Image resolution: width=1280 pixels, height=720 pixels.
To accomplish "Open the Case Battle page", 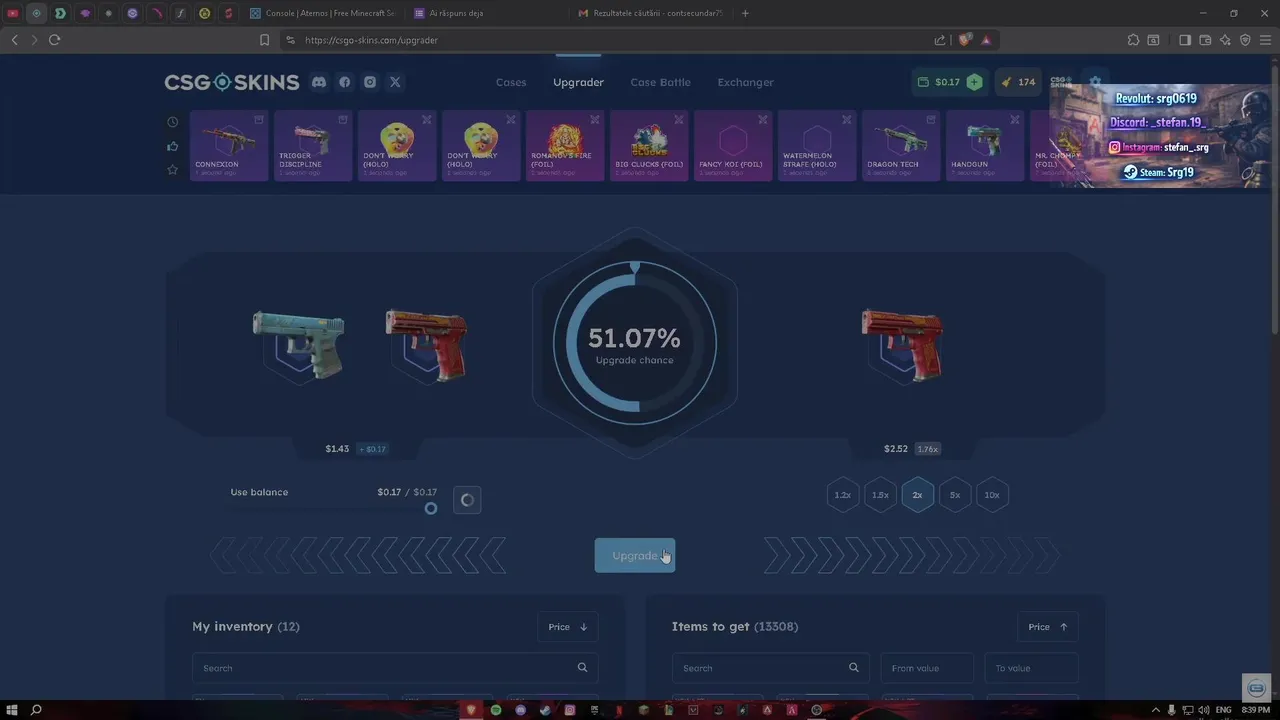I will (660, 82).
